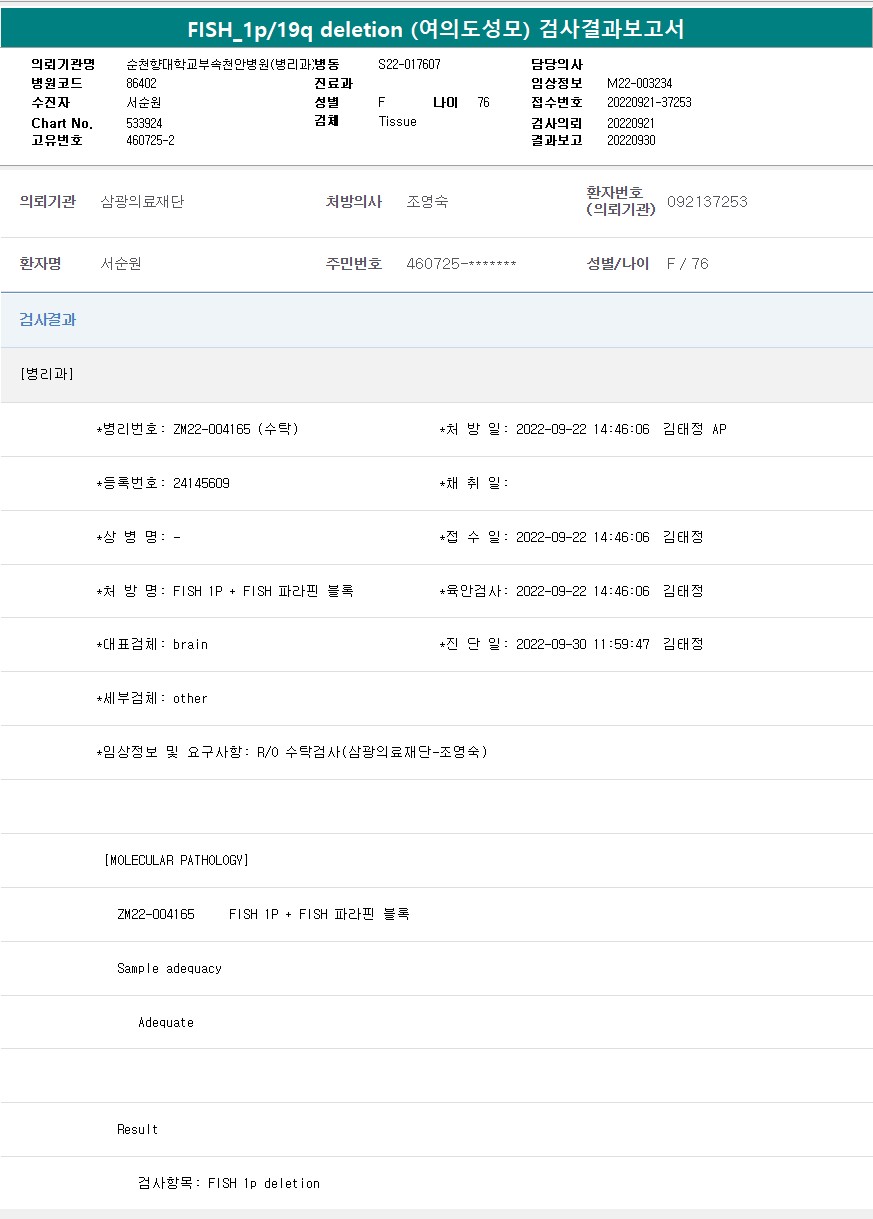Select prescribing doctor name 조영숙
Viewport: 873px width, 1219px height.
pyautogui.click(x=427, y=202)
